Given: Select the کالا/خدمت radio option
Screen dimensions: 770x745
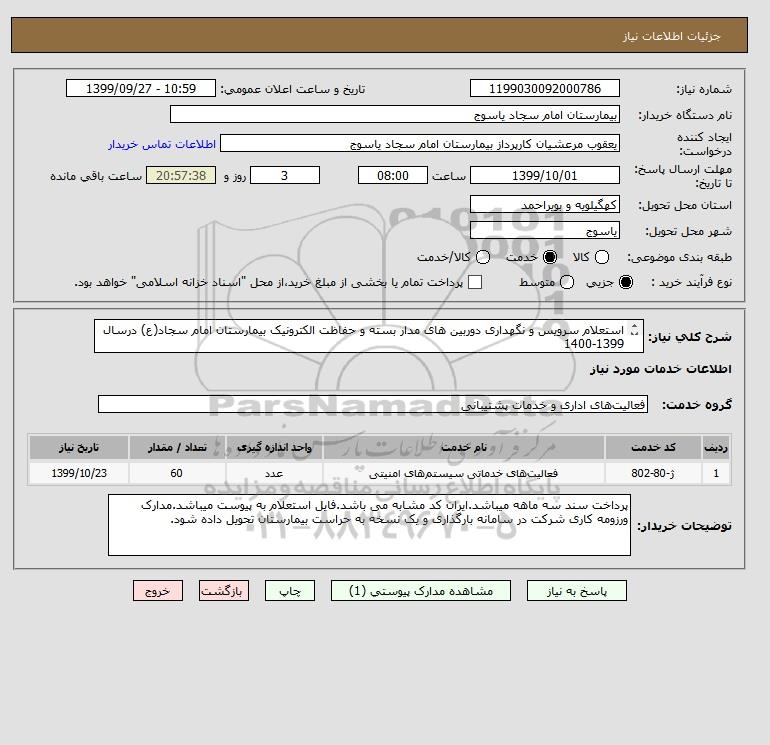Looking at the screenshot, I should coord(483,257).
